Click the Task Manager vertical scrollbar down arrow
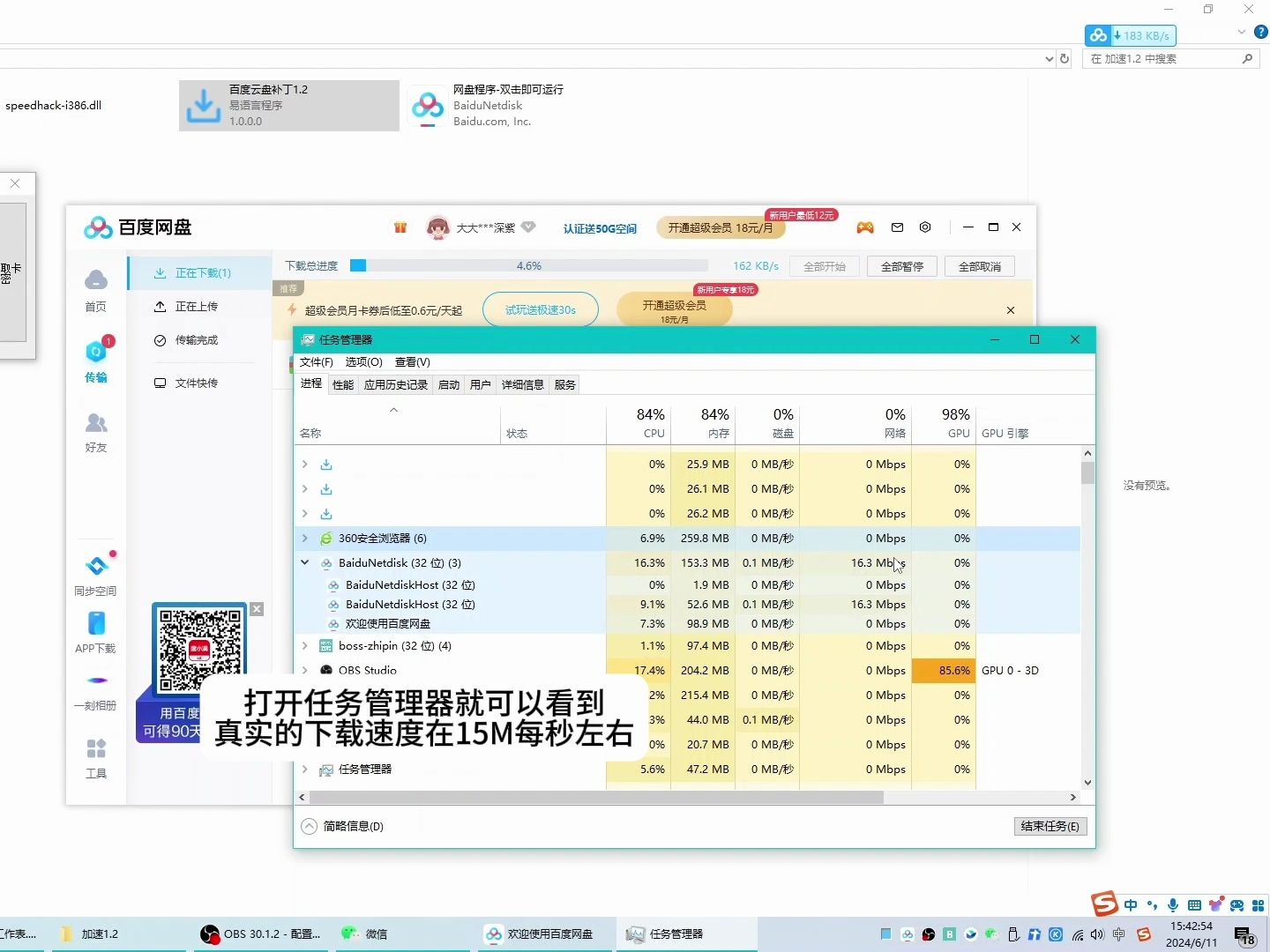Viewport: 1270px width, 952px height. [1087, 782]
